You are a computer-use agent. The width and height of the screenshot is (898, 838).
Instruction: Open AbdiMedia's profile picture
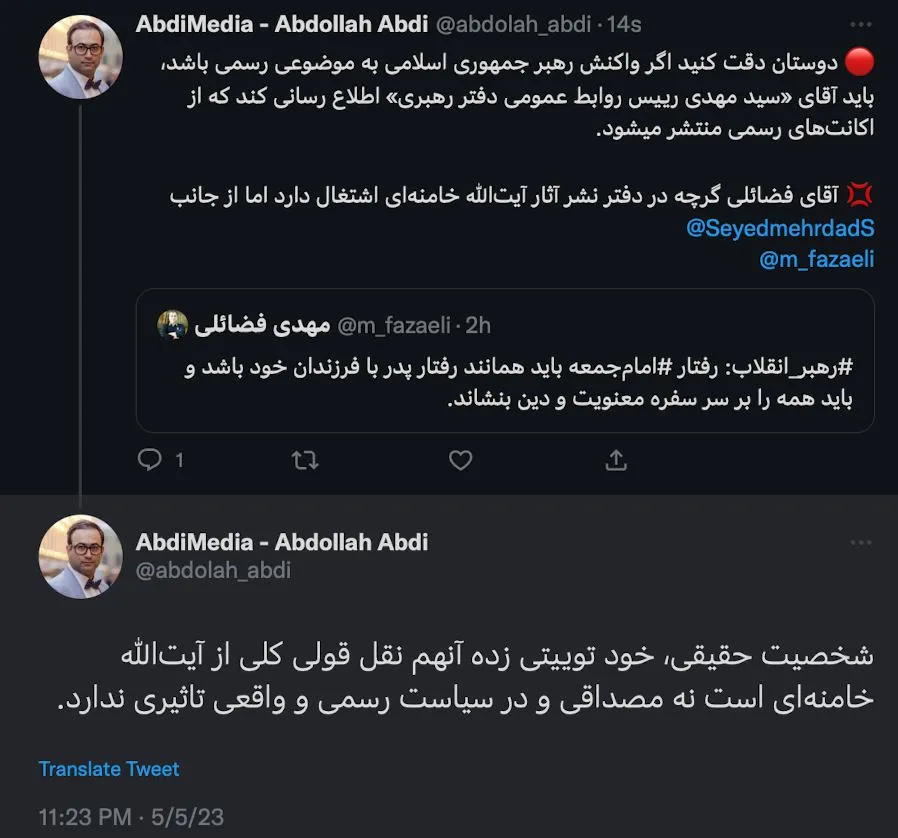78,48
